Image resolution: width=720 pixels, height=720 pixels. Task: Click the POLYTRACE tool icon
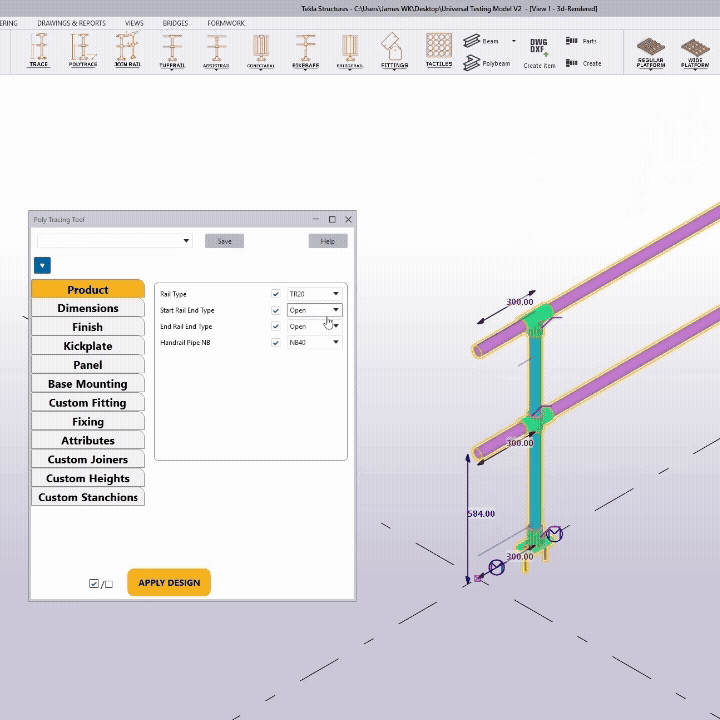point(82,50)
